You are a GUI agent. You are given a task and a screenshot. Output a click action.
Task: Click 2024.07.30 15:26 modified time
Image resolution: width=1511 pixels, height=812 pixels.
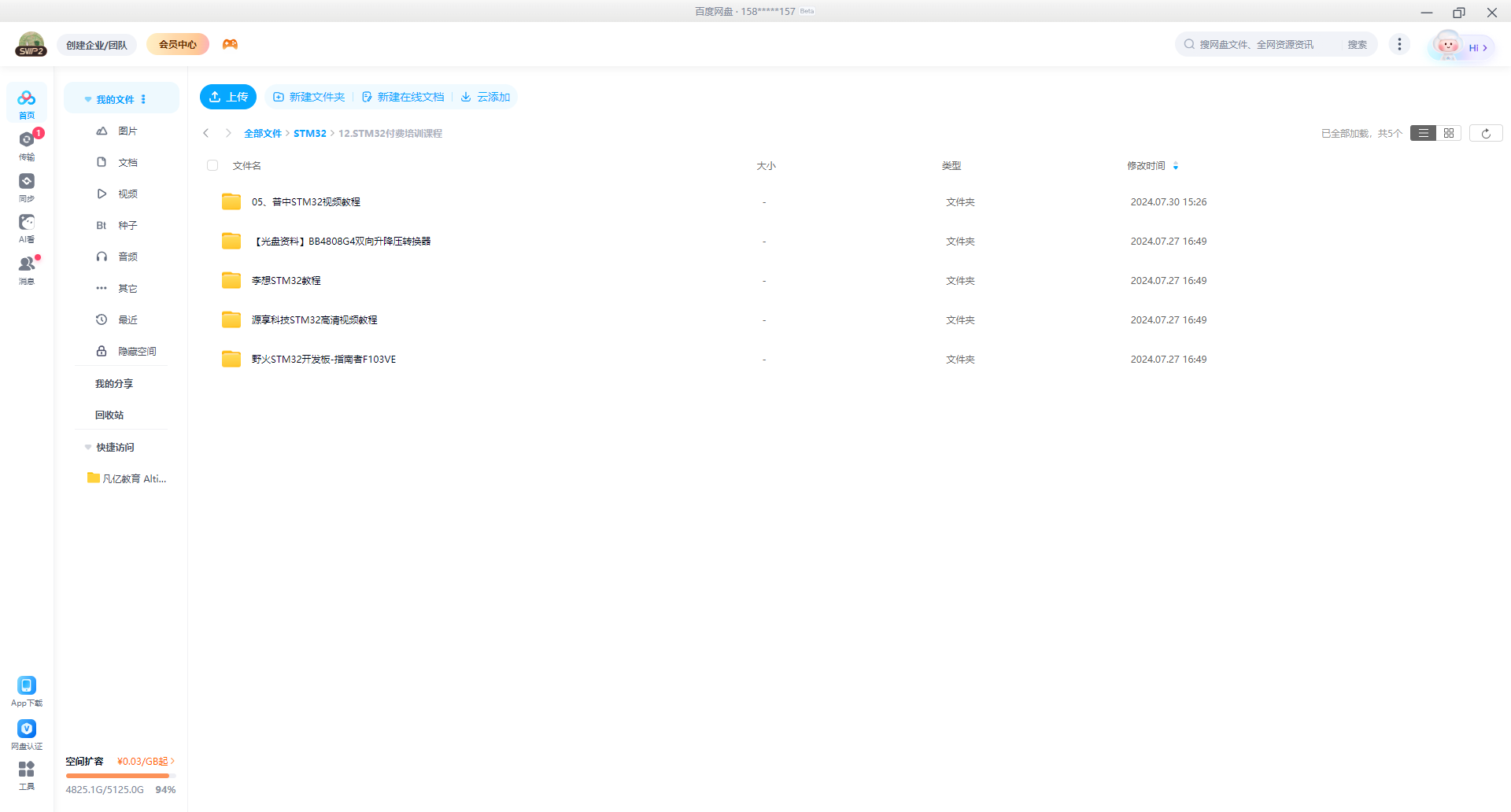(x=1169, y=201)
